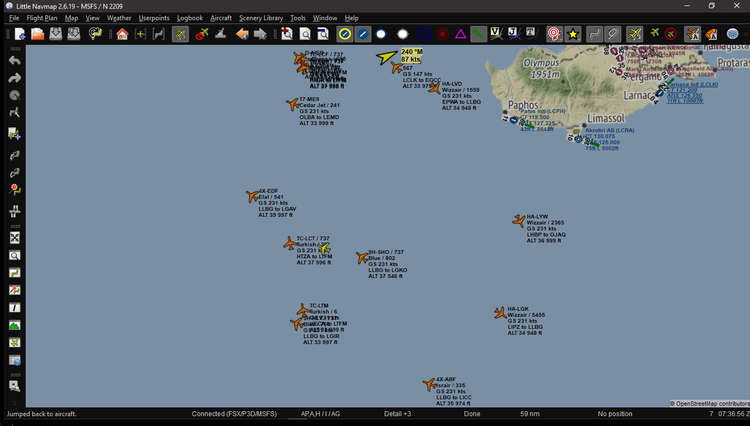Toggle airspaces target icon
Screen dimensions: 750x426
tap(554, 34)
